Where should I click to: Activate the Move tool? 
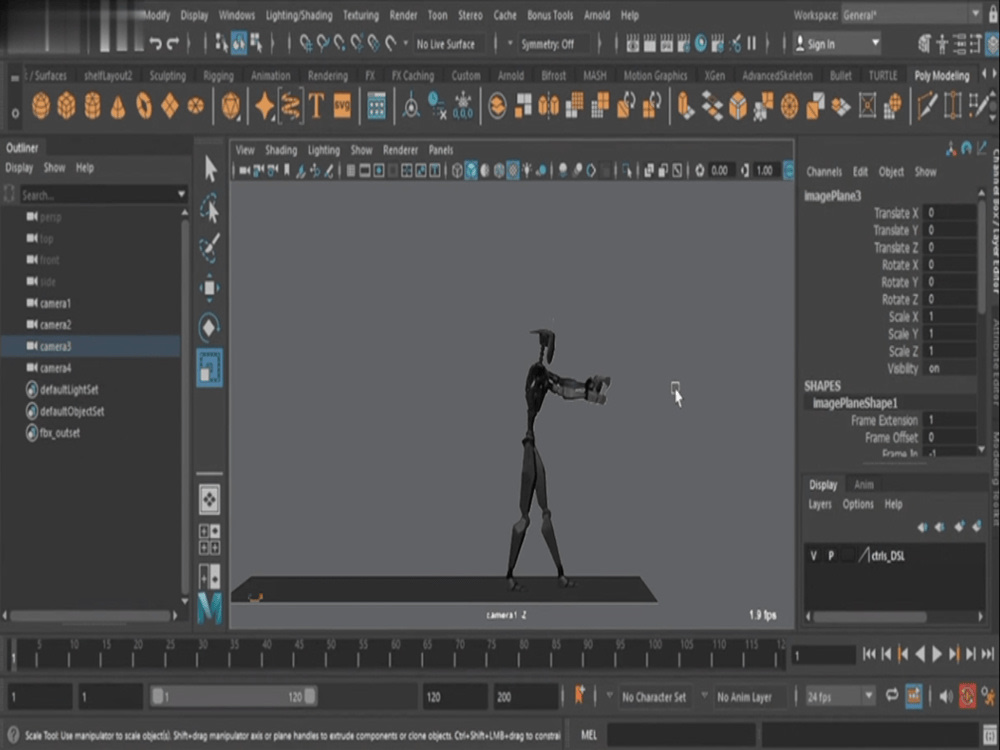[x=209, y=288]
